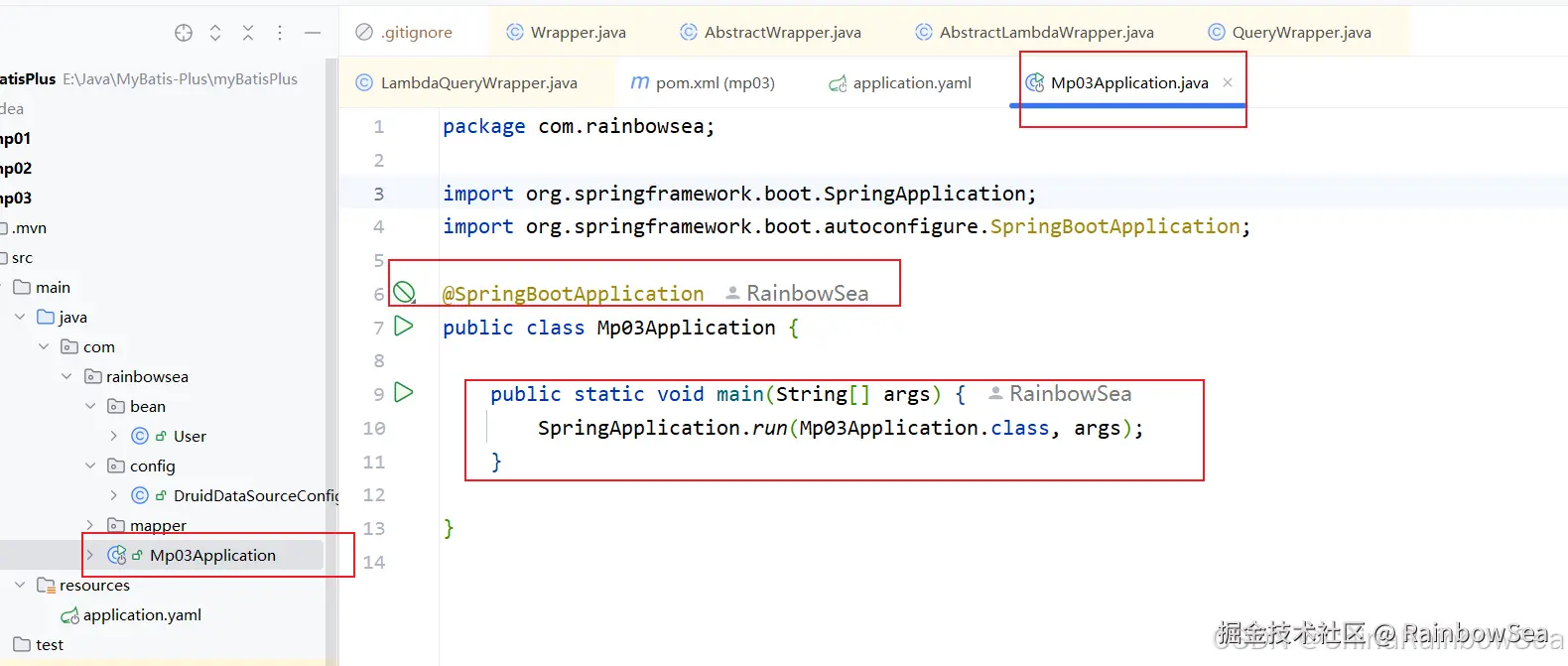This screenshot has width=1568, height=666.
Task: Click the com package icon
Action: 69,346
